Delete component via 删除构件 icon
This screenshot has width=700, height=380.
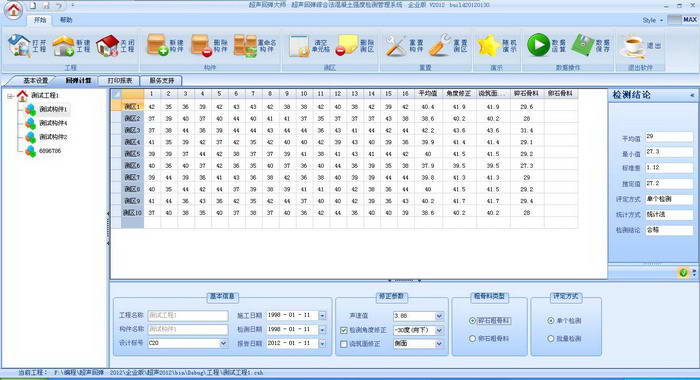coord(201,45)
